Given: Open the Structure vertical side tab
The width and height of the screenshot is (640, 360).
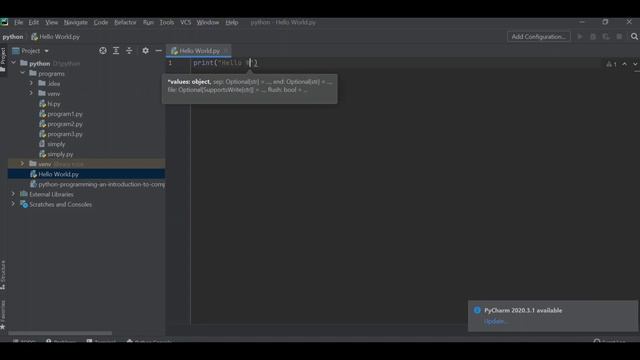Looking at the screenshot, I should 3,275.
